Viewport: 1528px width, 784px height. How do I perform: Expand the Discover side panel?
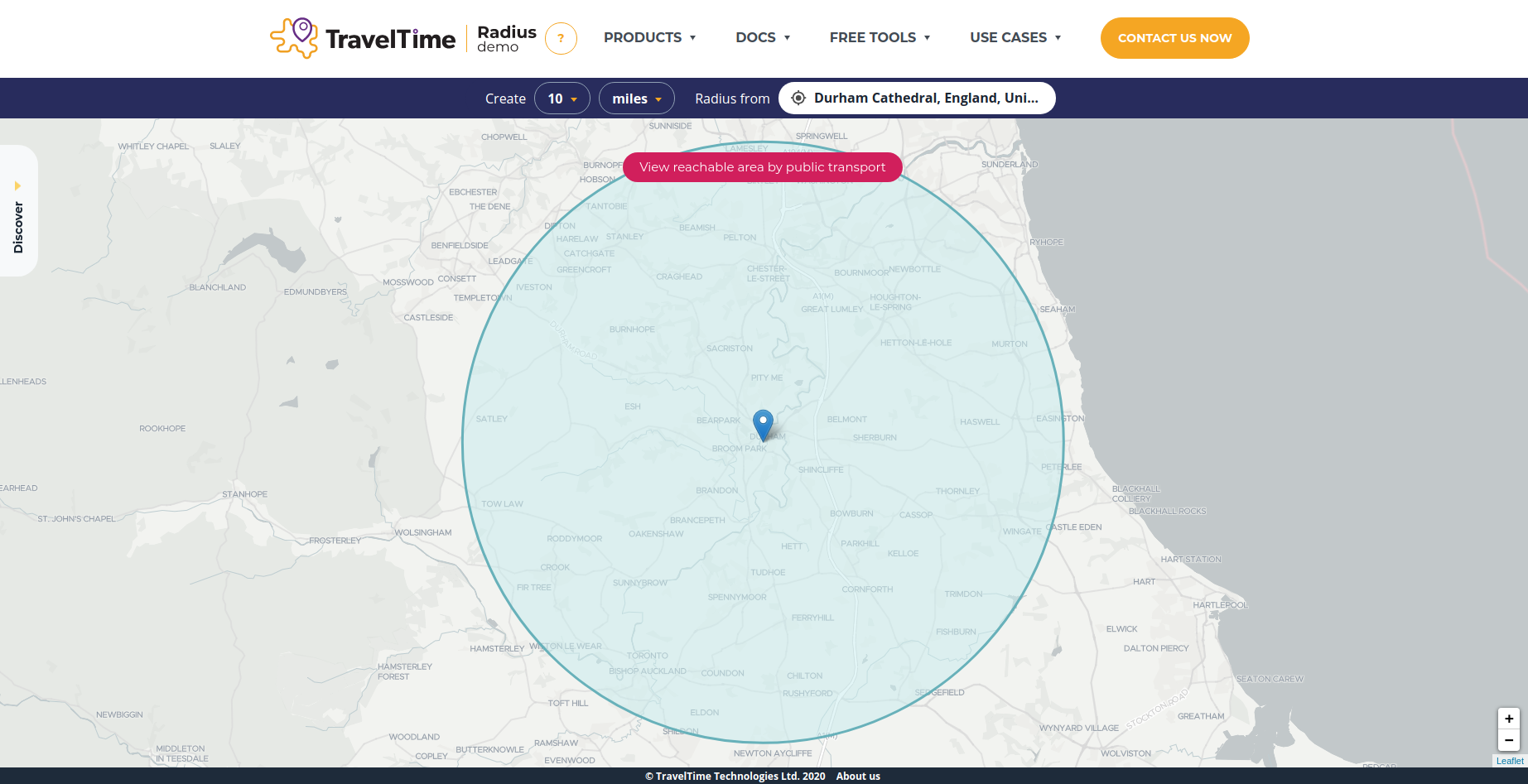(x=18, y=211)
